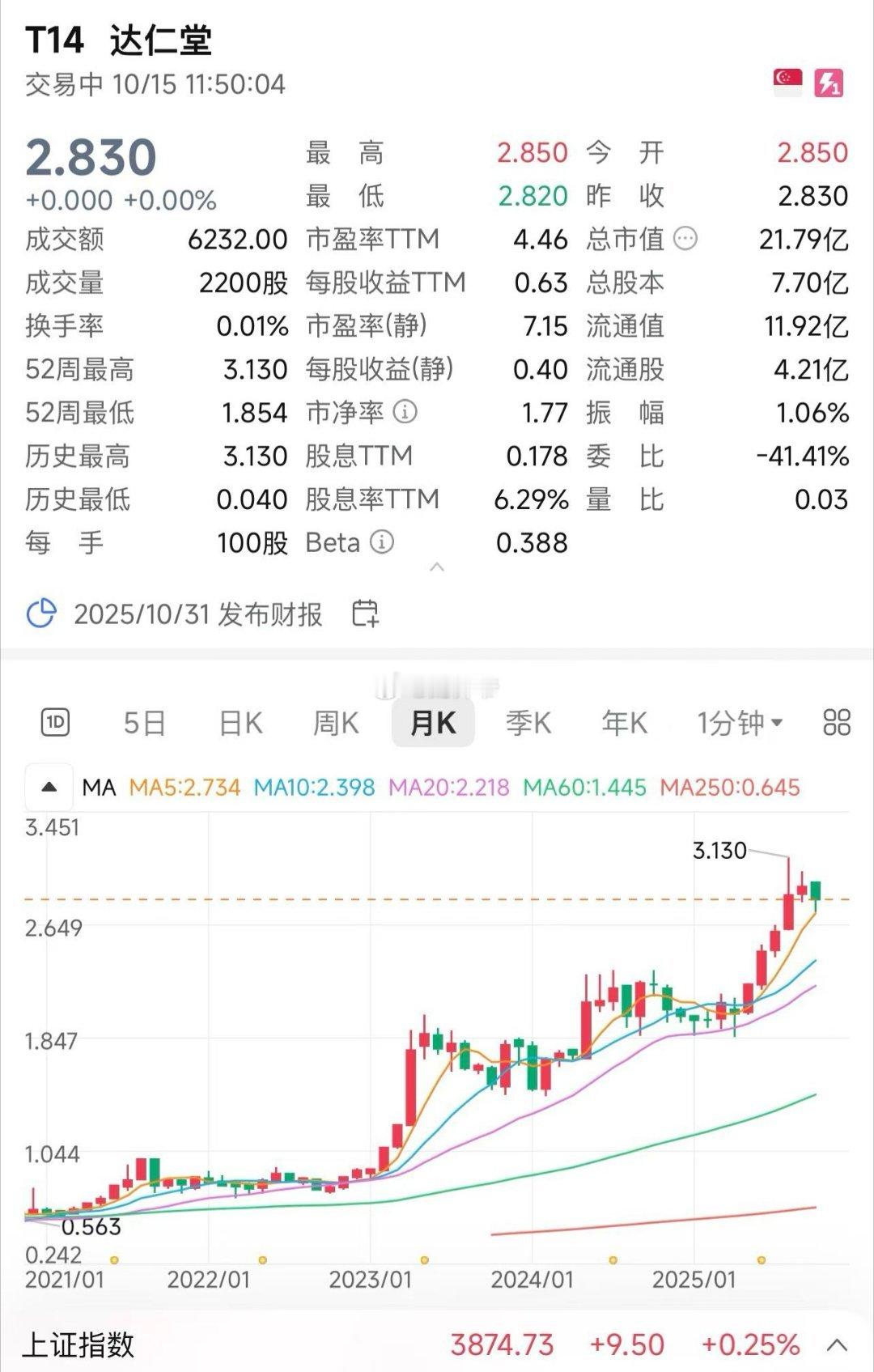
Task: Tap the 市盈率TTM value 4.46
Action: click(541, 239)
